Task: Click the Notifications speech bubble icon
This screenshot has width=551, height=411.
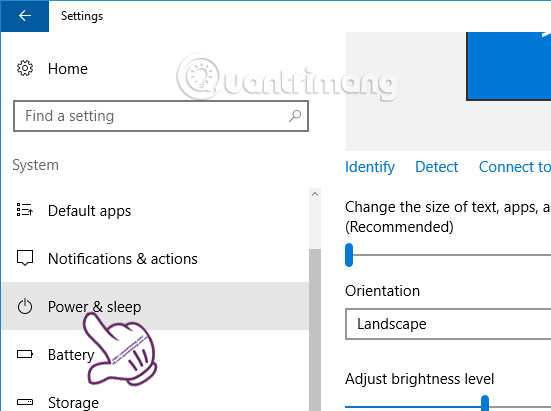Action: coord(25,258)
